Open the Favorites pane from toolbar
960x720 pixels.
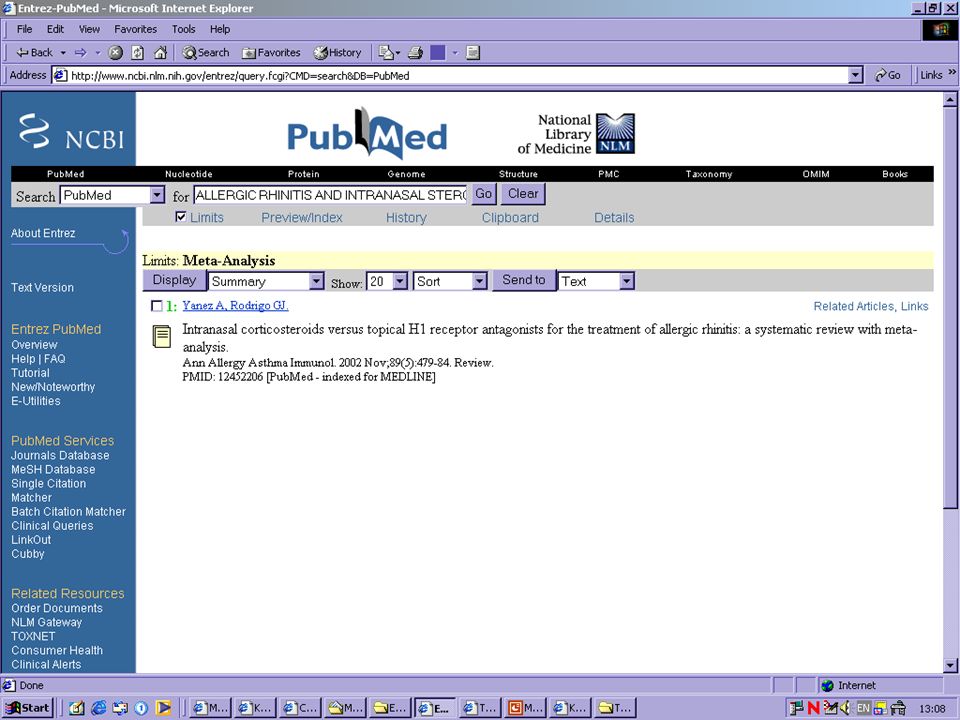click(x=271, y=53)
